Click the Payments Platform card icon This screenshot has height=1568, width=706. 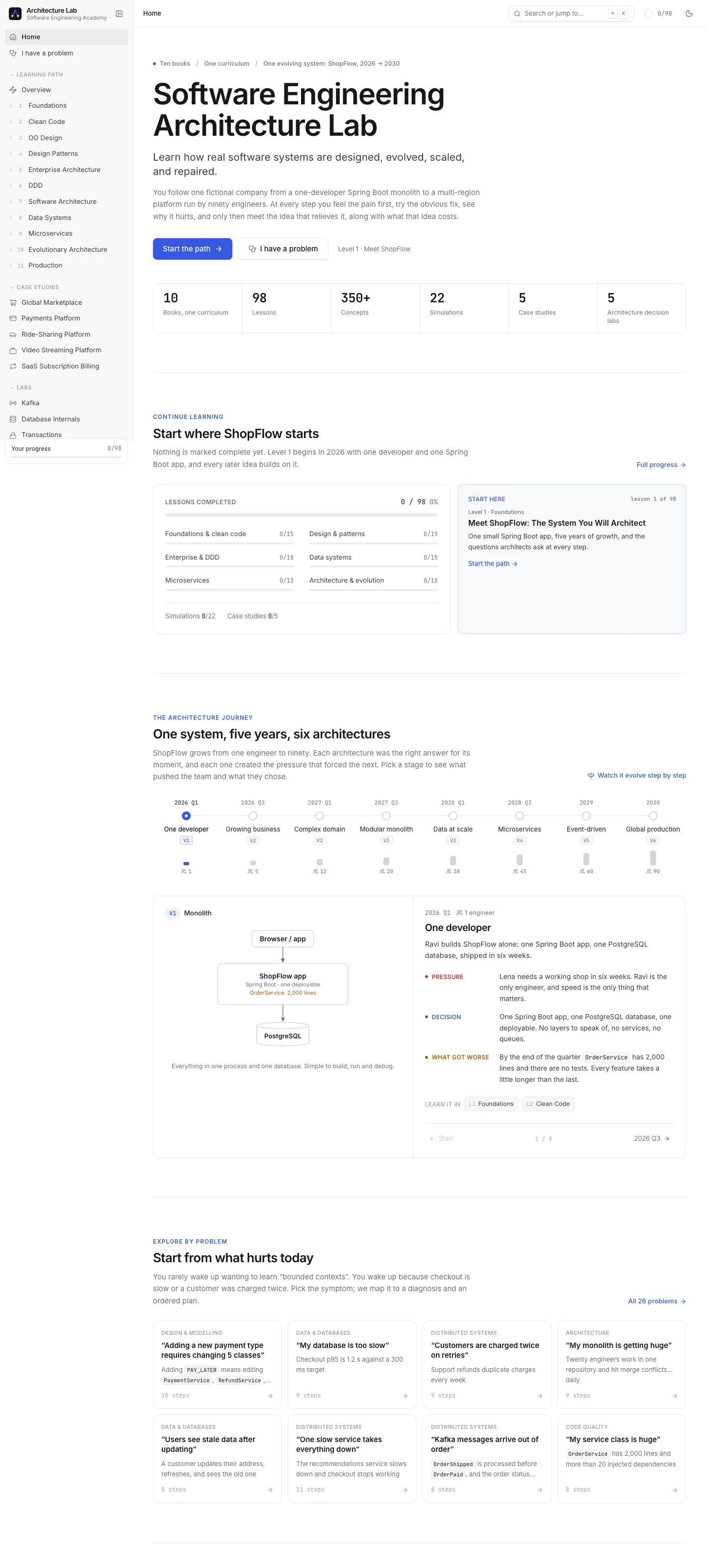13,318
